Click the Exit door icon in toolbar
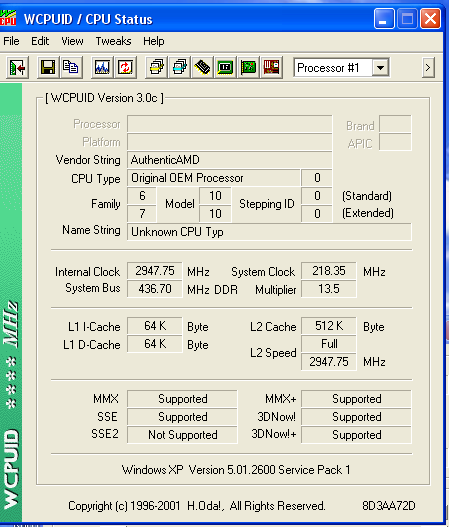The height and width of the screenshot is (527, 449). [x=17, y=68]
